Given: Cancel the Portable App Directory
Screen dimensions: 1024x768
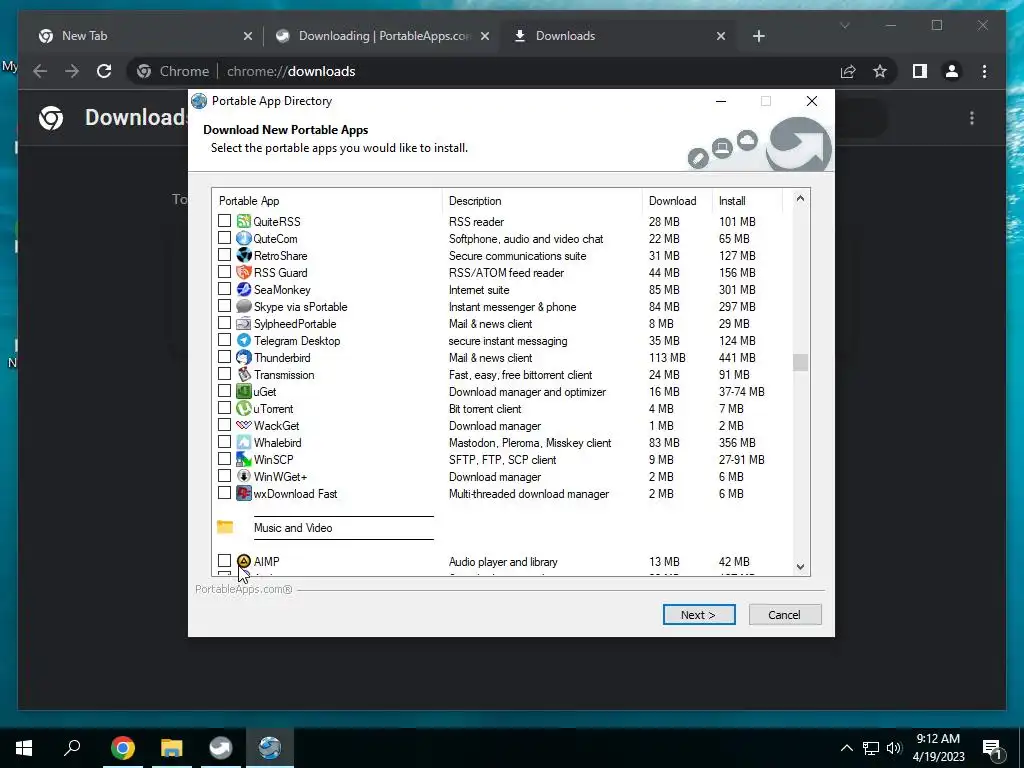Looking at the screenshot, I should click(x=784, y=615).
